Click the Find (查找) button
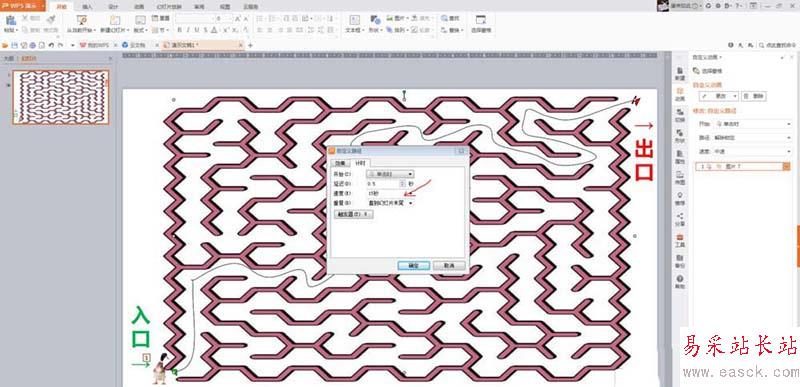The height and width of the screenshot is (387, 800). click(x=451, y=18)
